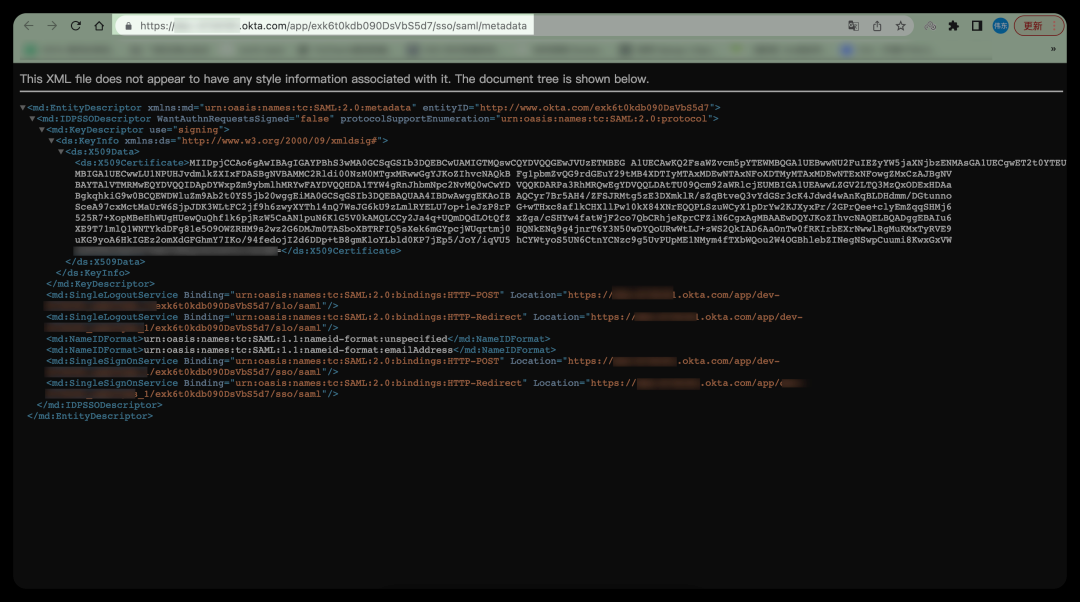1080x602 pixels.
Task: Collapse the md:EntityDescriptor node
Action: coord(23,107)
